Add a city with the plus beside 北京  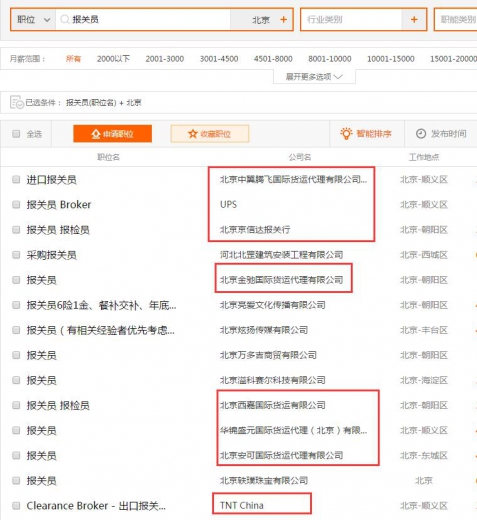[283, 20]
